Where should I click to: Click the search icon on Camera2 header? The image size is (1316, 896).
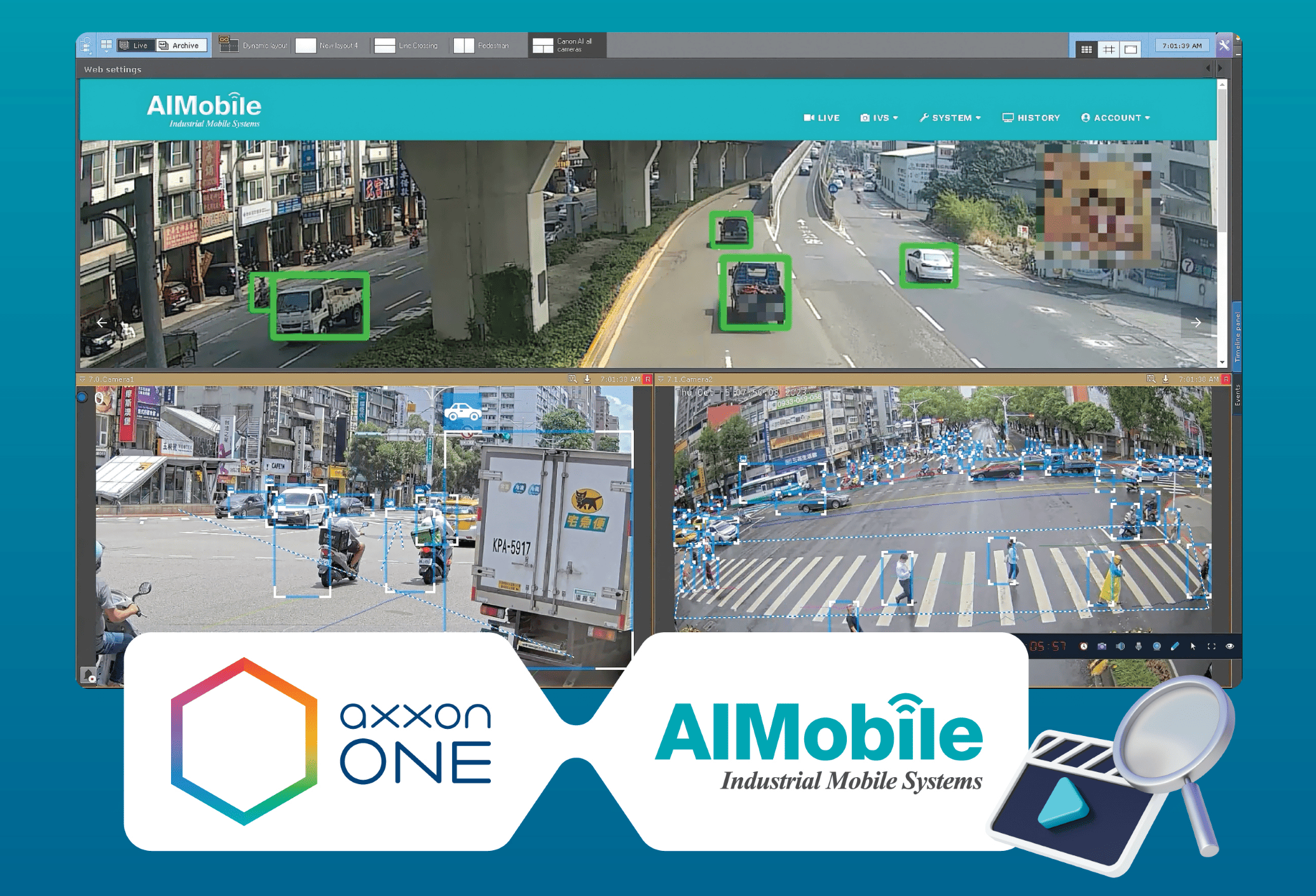coord(1150,379)
